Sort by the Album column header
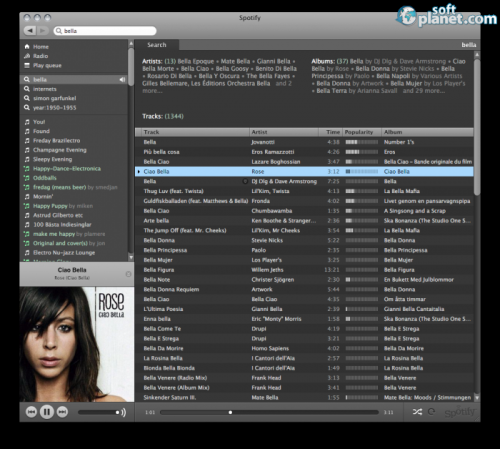Image resolution: width=500 pixels, height=449 pixels. coord(427,132)
